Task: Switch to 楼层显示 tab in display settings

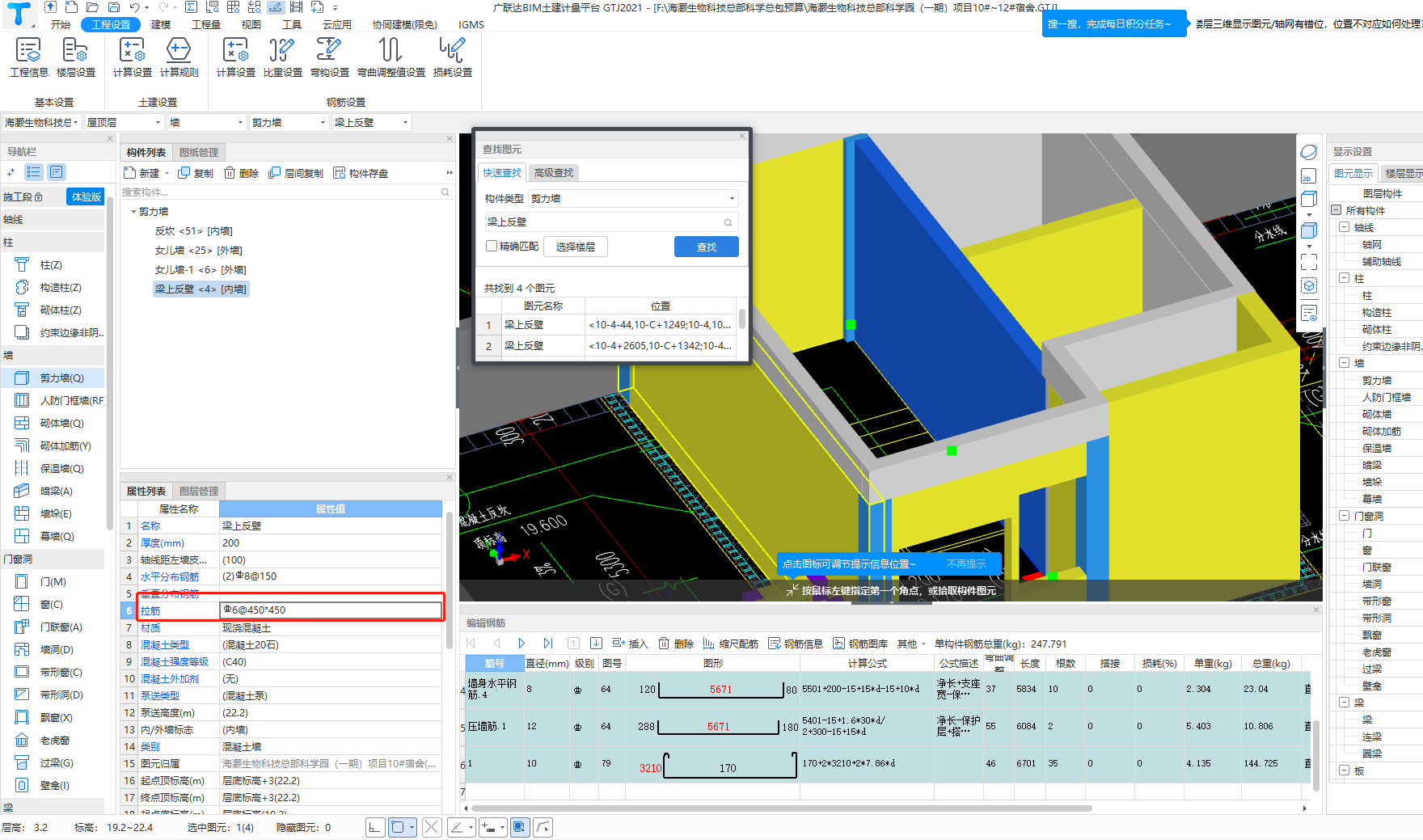Action: tap(1403, 173)
